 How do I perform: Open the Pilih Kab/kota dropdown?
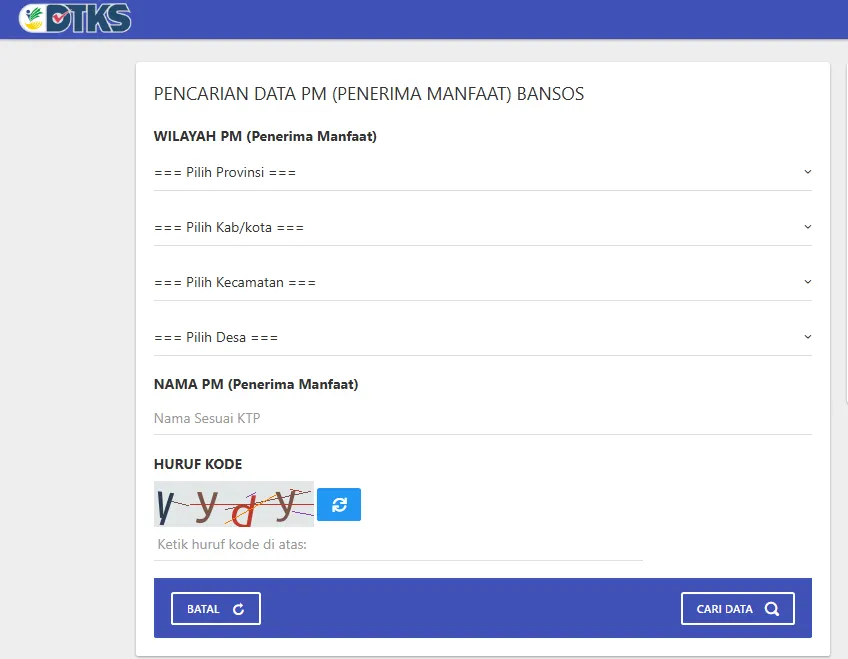(x=482, y=228)
